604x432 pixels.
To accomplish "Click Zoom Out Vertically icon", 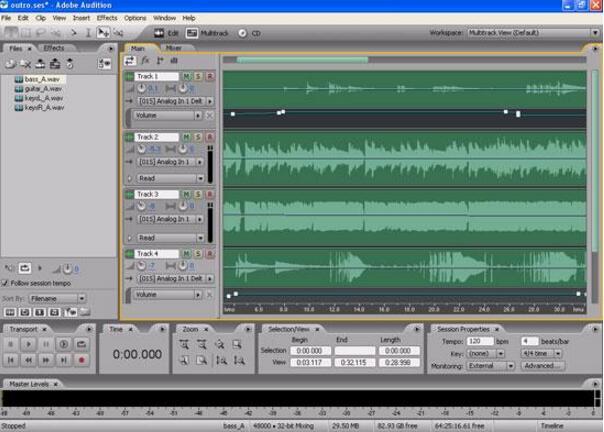I will [239, 360].
